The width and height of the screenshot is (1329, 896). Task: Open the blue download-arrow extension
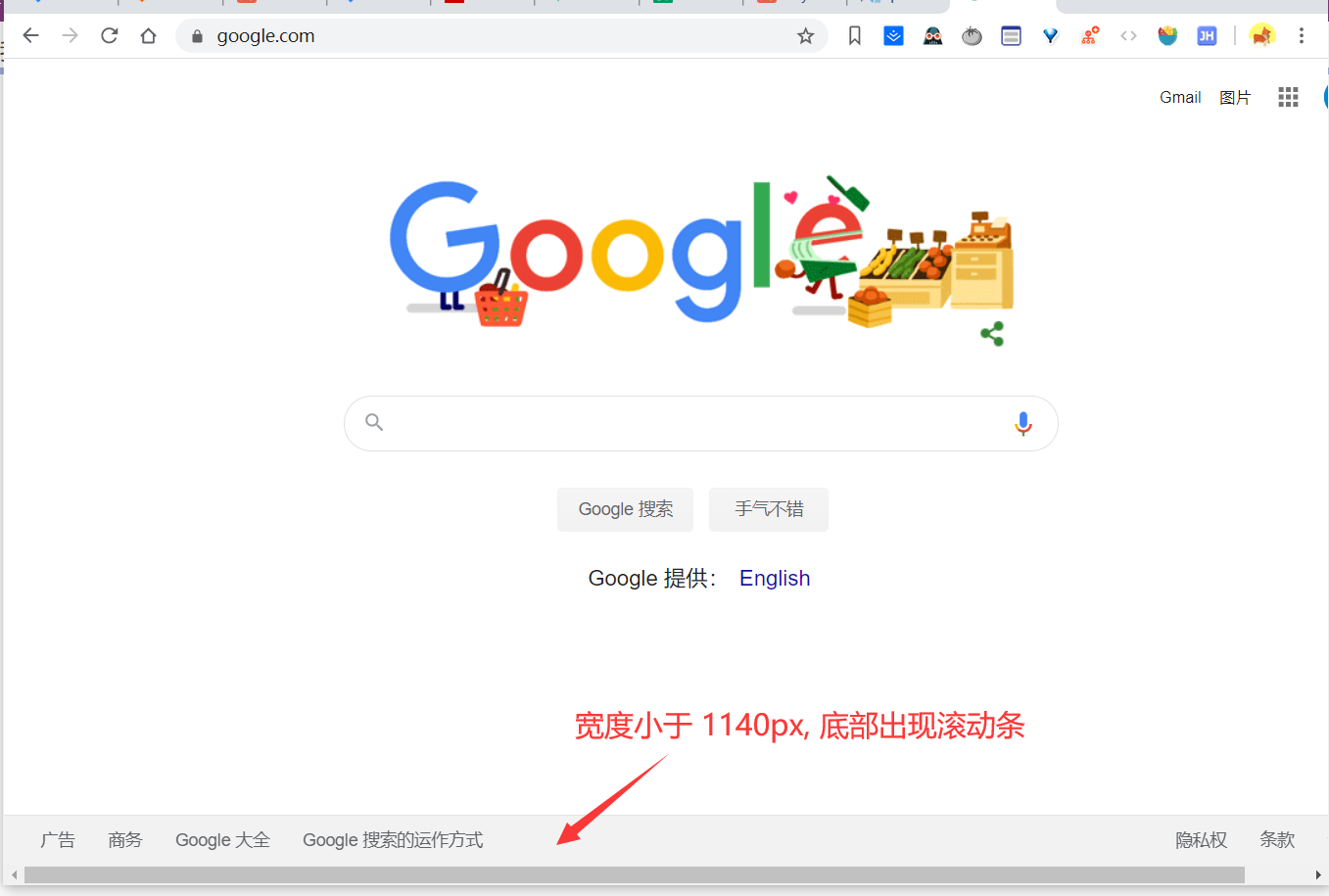point(894,36)
